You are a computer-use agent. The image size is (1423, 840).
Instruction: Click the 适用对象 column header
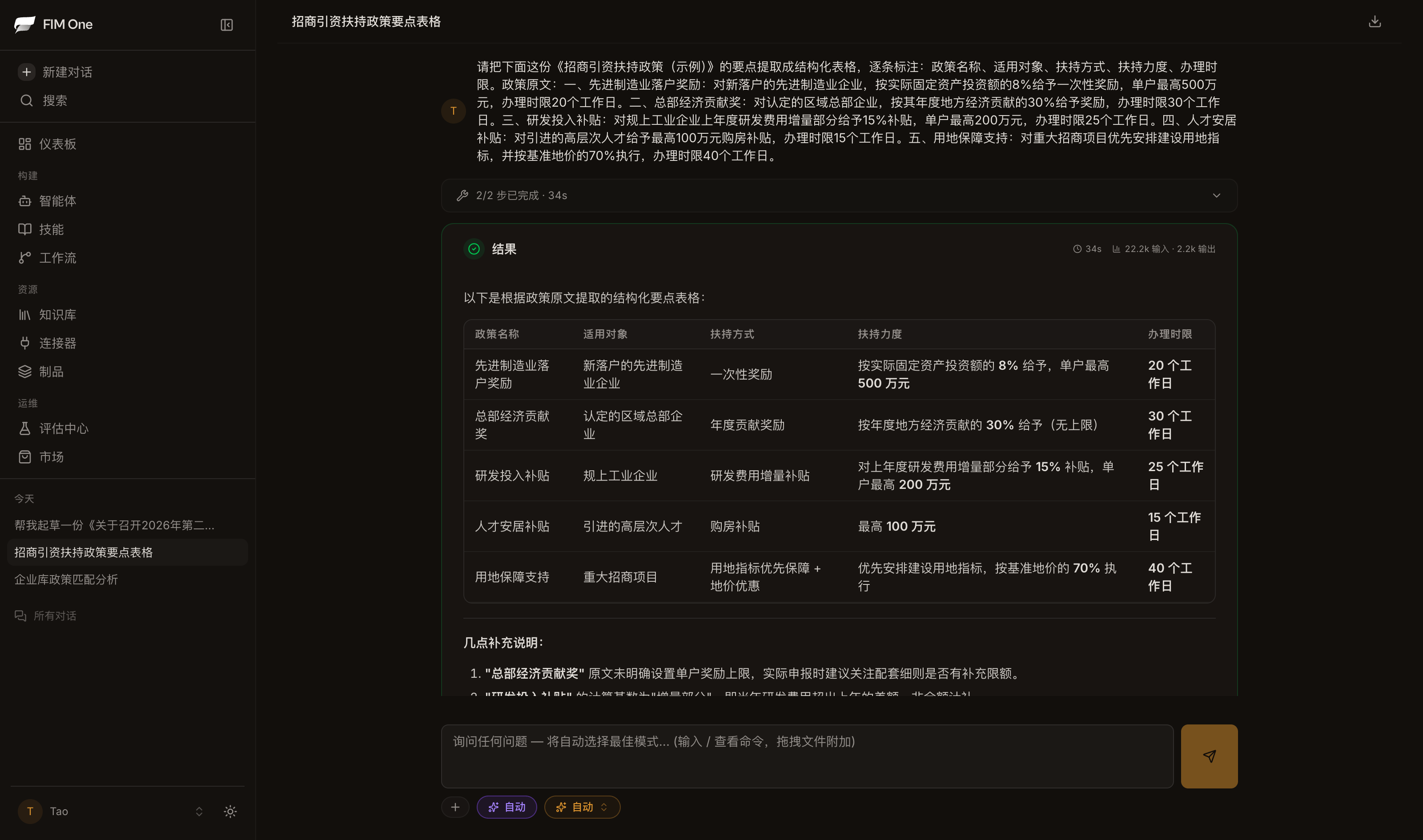[605, 334]
